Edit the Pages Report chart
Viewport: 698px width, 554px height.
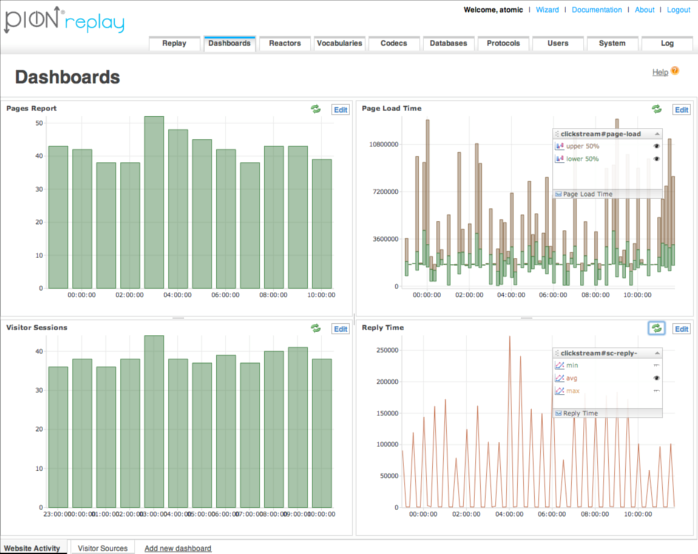(341, 110)
